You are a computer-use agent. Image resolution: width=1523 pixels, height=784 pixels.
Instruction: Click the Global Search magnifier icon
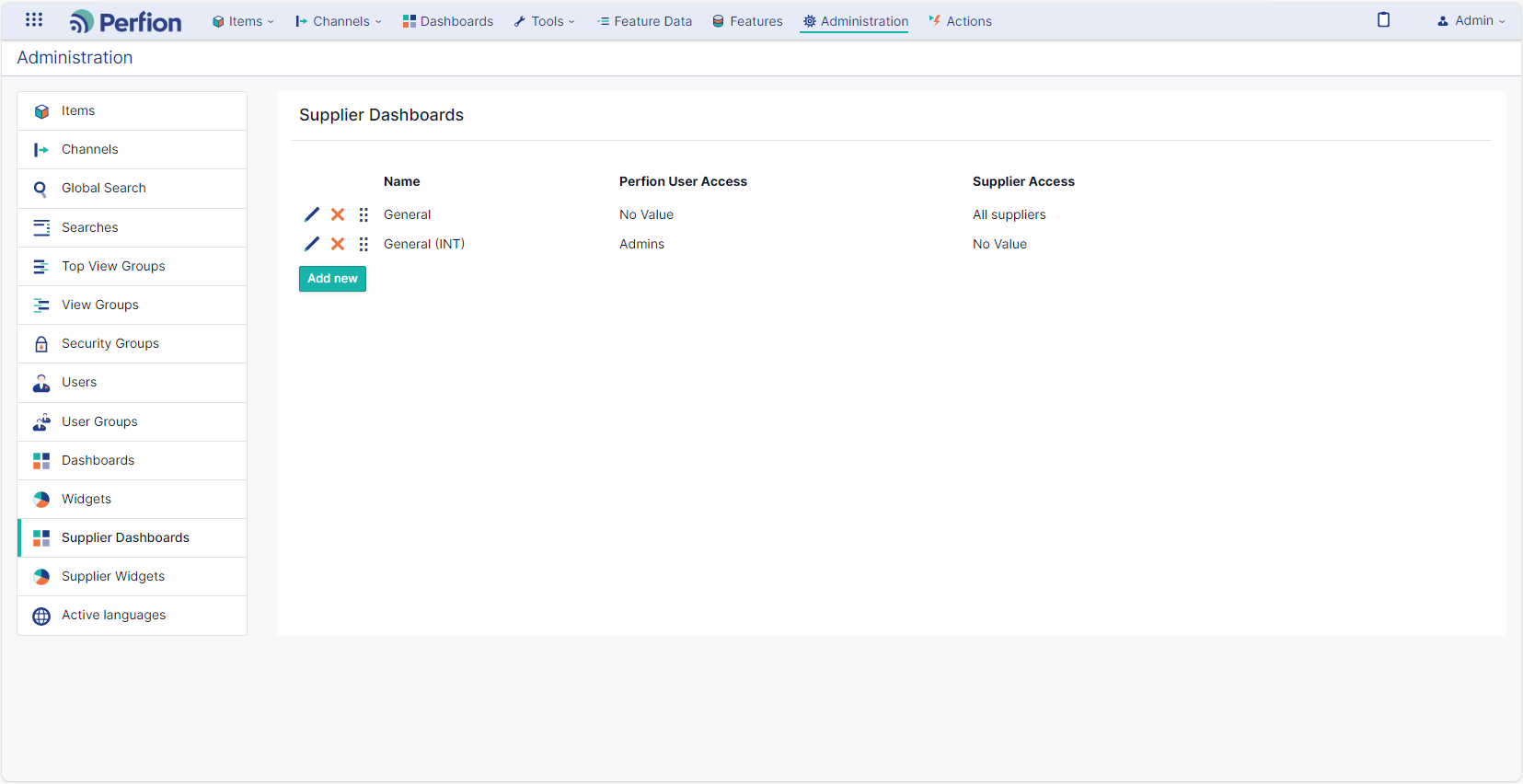[40, 190]
